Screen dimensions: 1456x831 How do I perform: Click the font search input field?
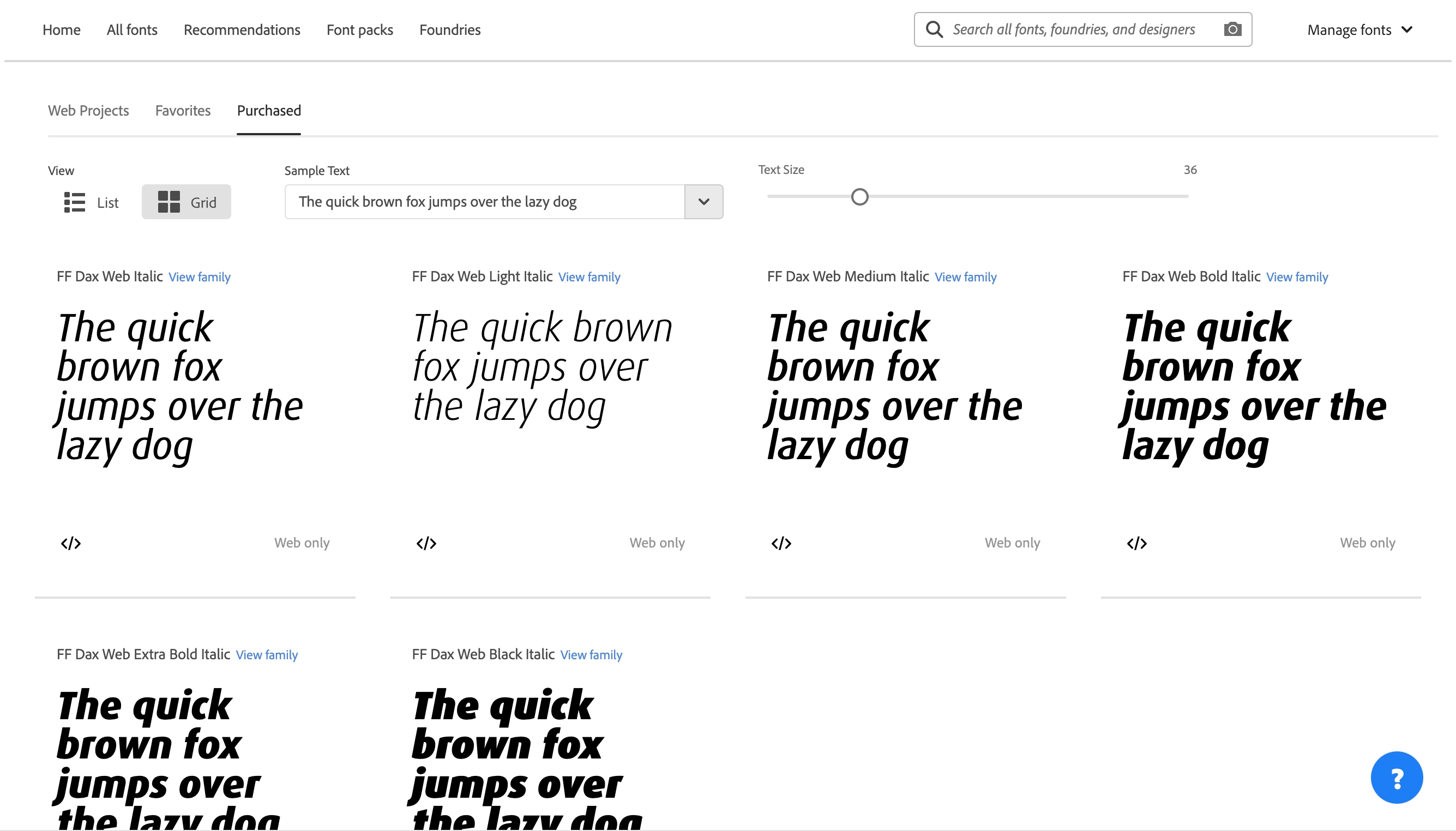1073,29
